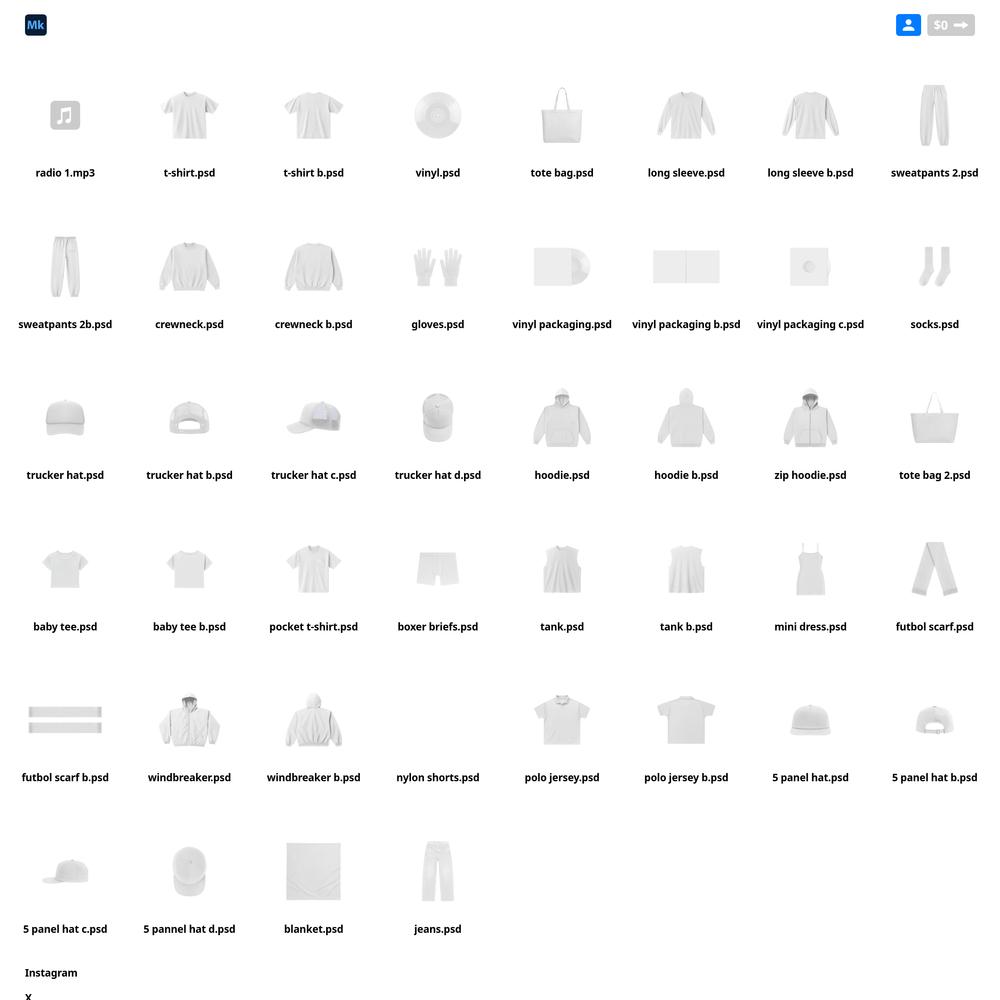Click the gloves.psd file name
The width and height of the screenshot is (1000, 1000).
tap(438, 325)
